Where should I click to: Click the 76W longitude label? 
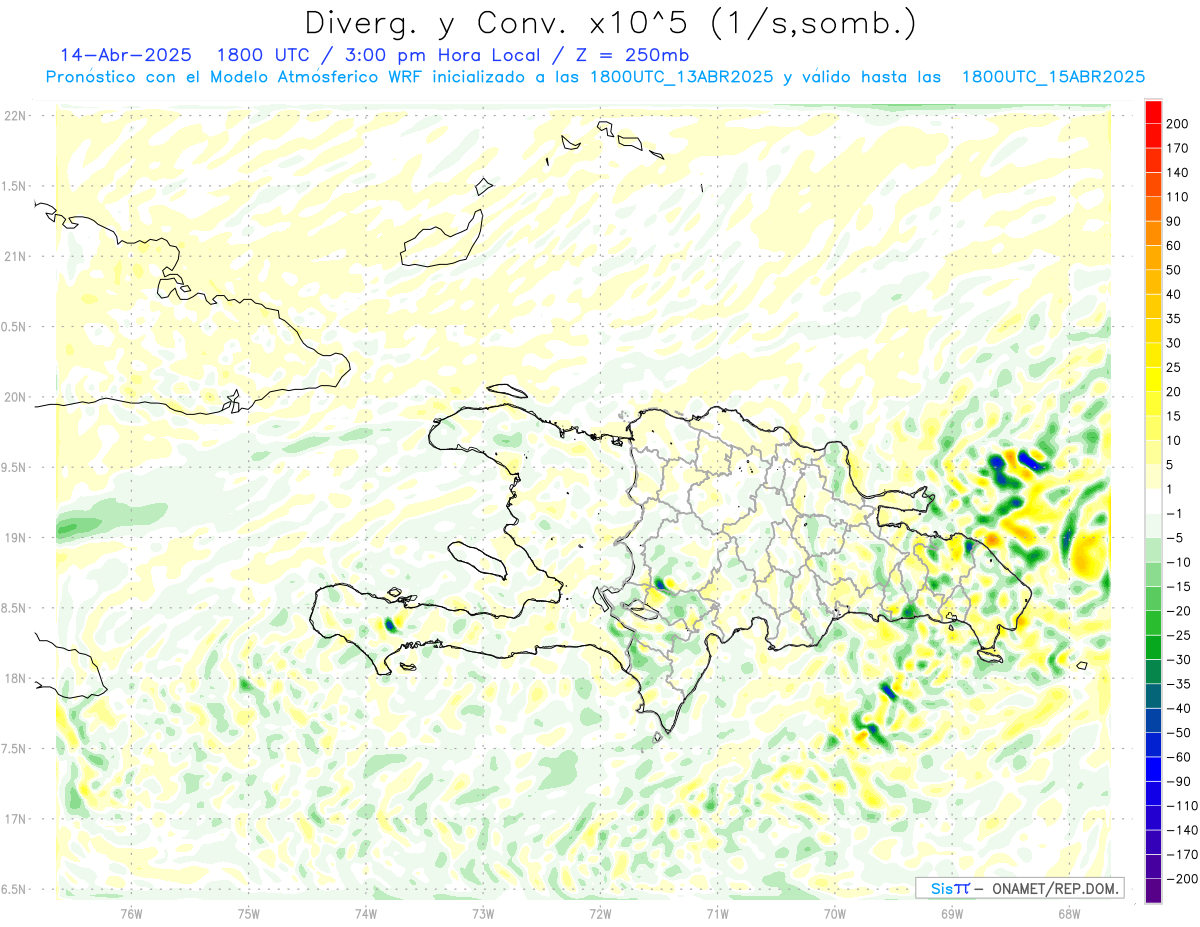(x=131, y=913)
